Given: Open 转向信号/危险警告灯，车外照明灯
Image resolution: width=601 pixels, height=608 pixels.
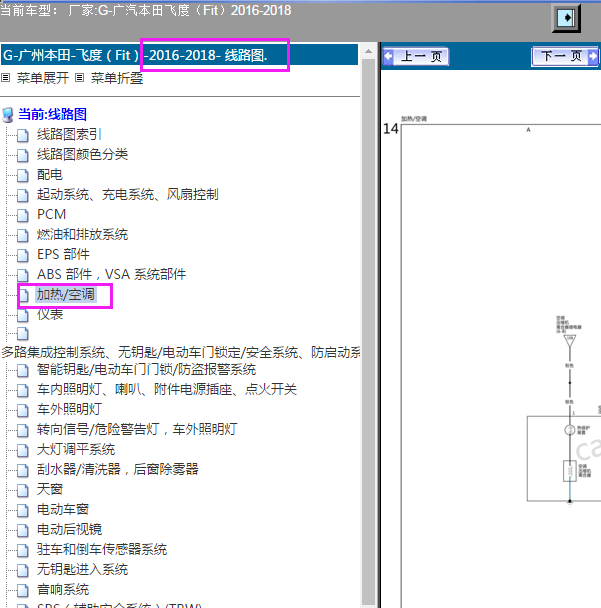Looking at the screenshot, I should click(x=137, y=429).
